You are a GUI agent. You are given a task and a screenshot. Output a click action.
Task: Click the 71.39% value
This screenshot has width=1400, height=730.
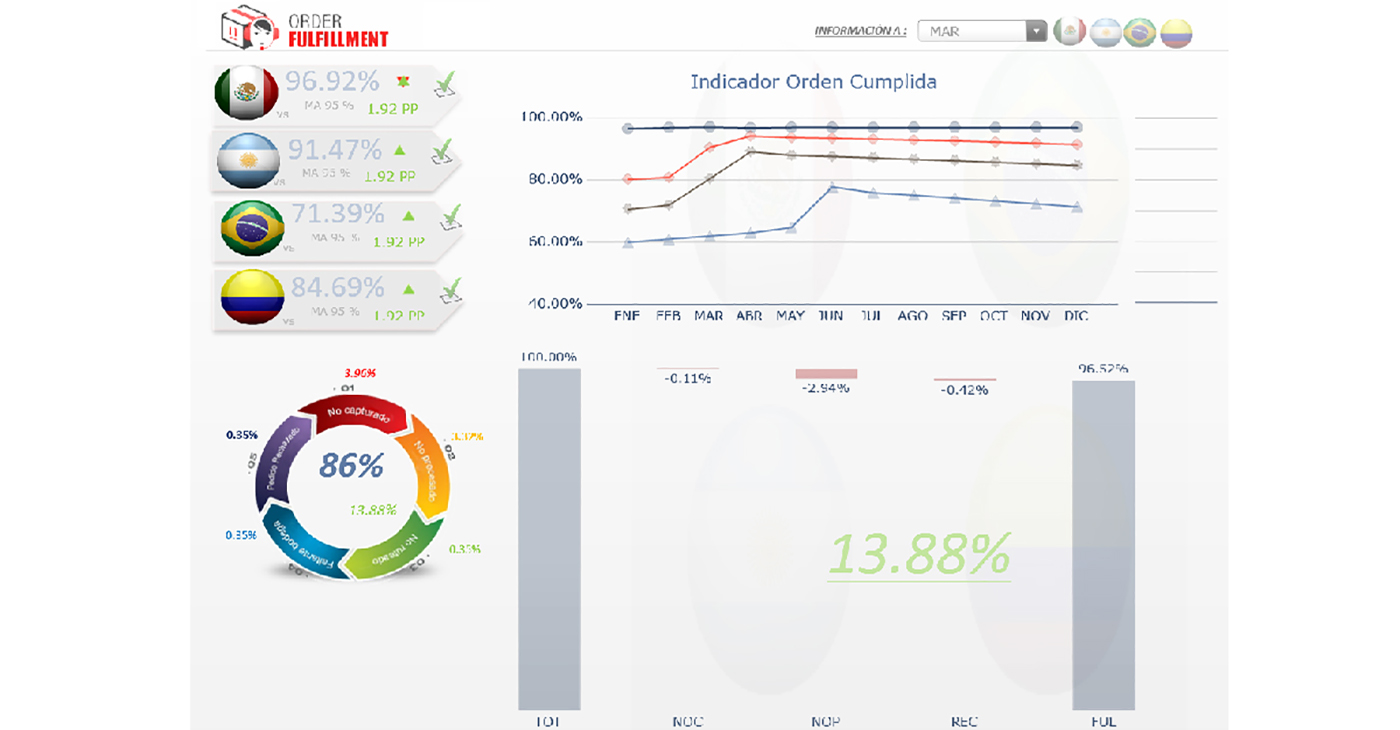[338, 215]
